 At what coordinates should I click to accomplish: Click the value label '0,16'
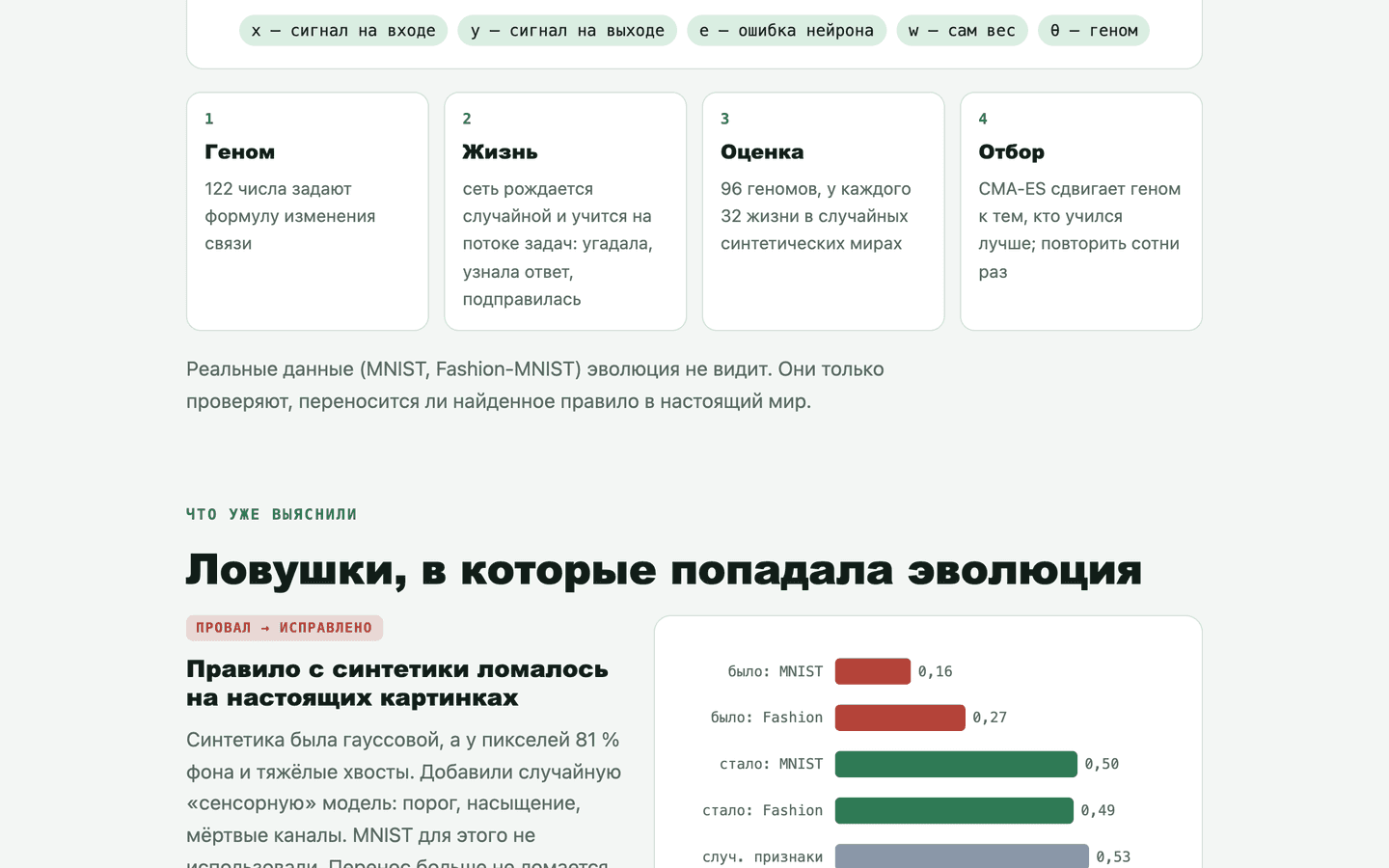(936, 671)
